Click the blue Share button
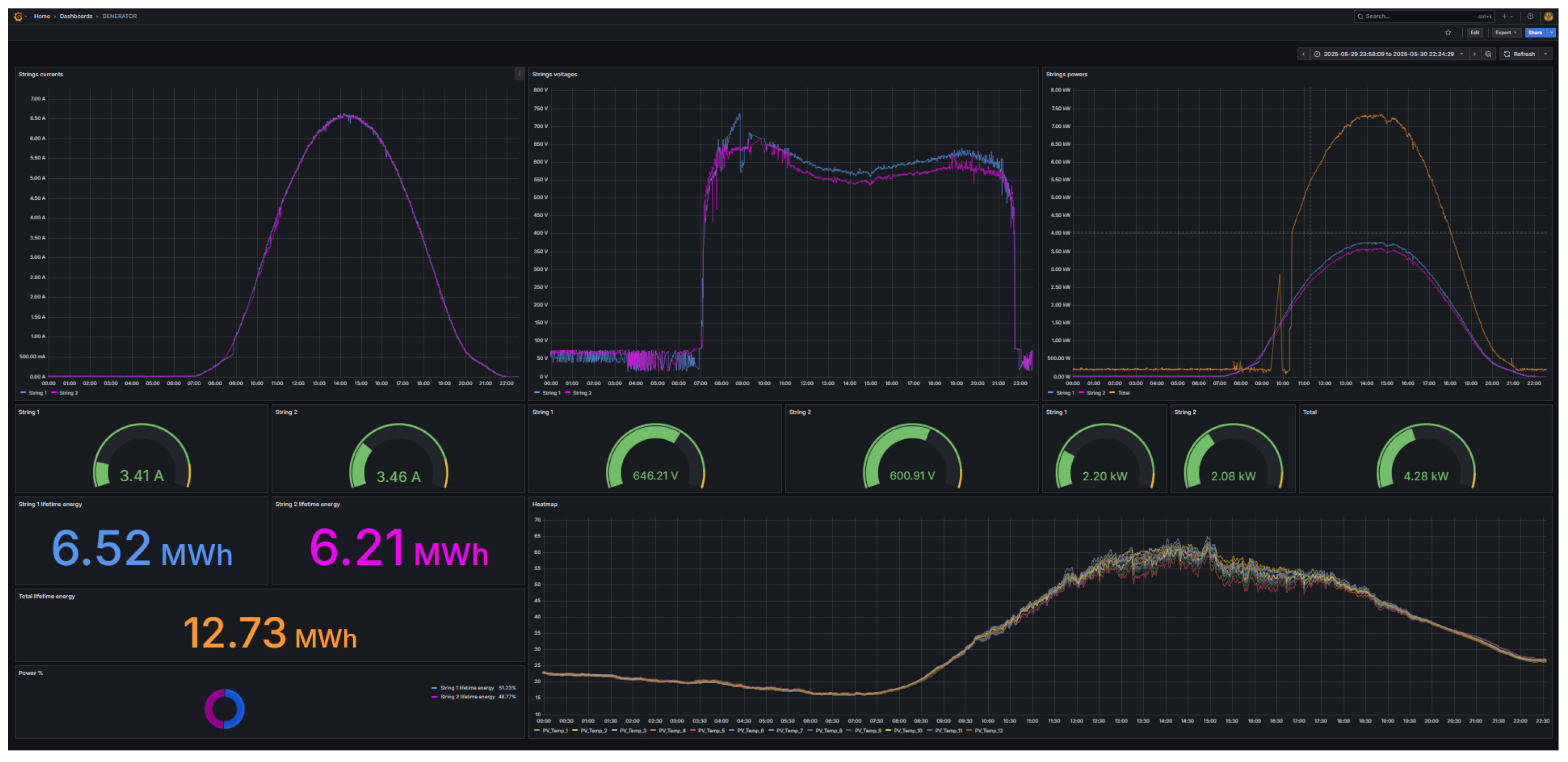The height and width of the screenshot is (762, 1568). coord(1535,33)
